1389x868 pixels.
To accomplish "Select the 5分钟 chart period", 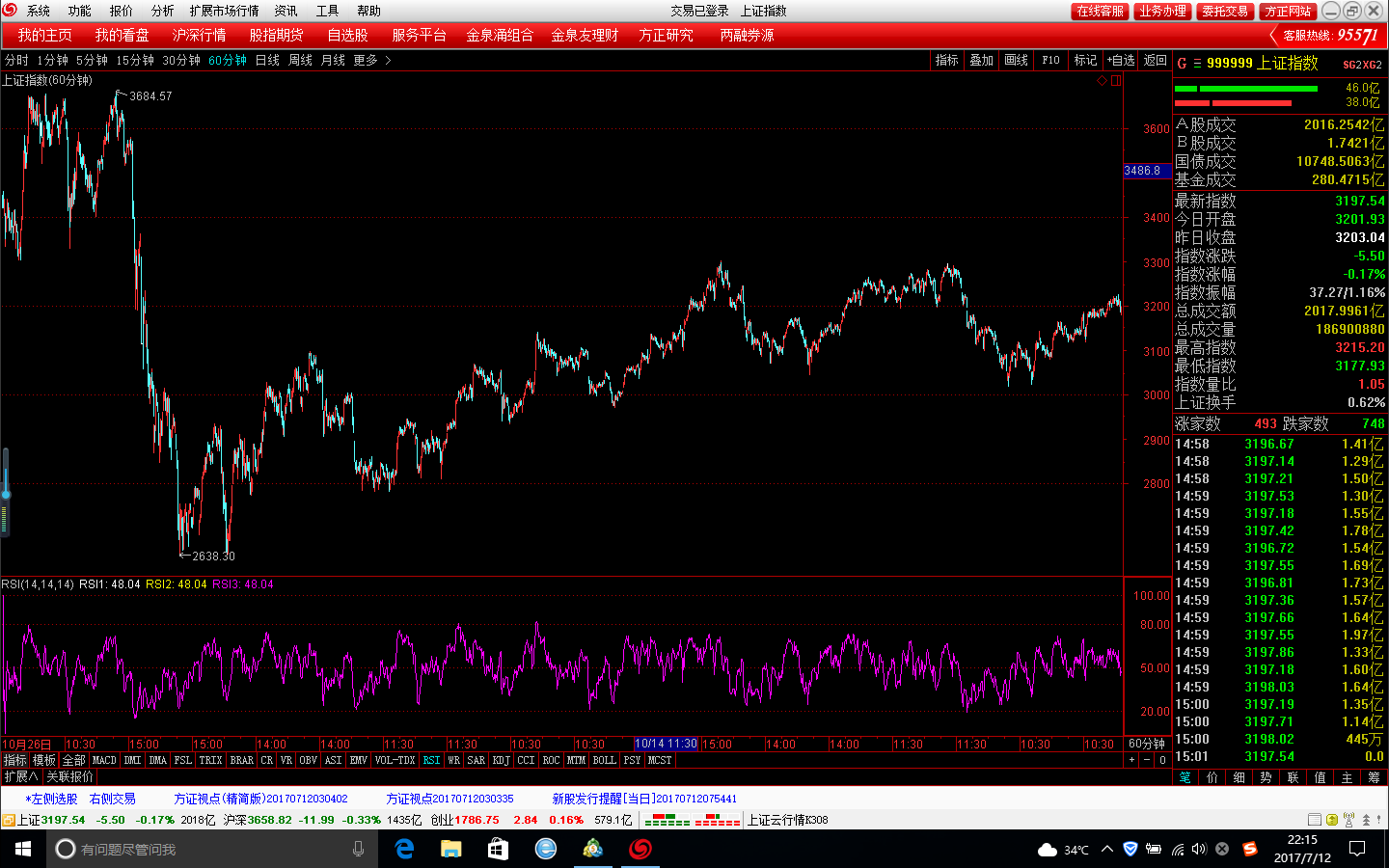I will tap(92, 60).
